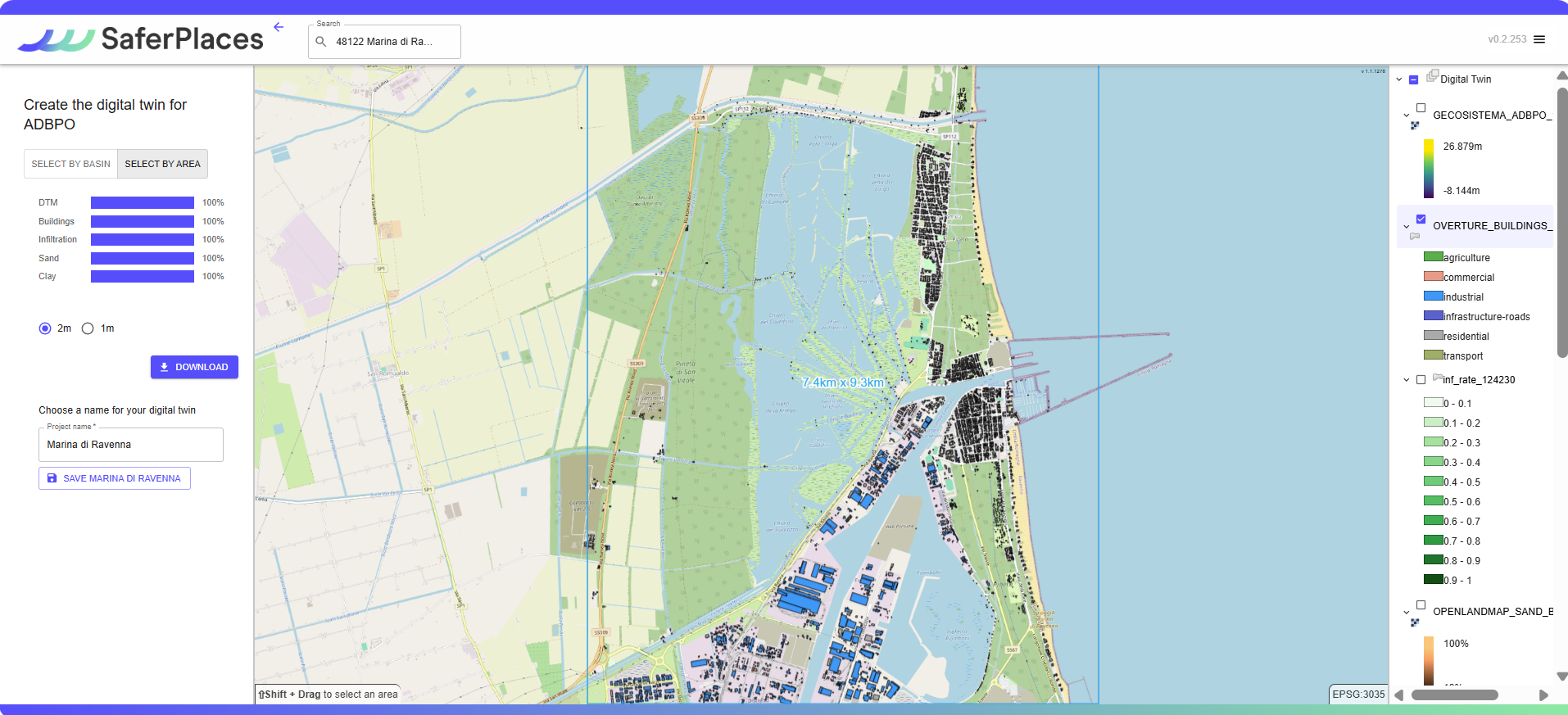Switch to SELECT BY AREA tab
The image size is (1568, 715).
pyautogui.click(x=162, y=164)
